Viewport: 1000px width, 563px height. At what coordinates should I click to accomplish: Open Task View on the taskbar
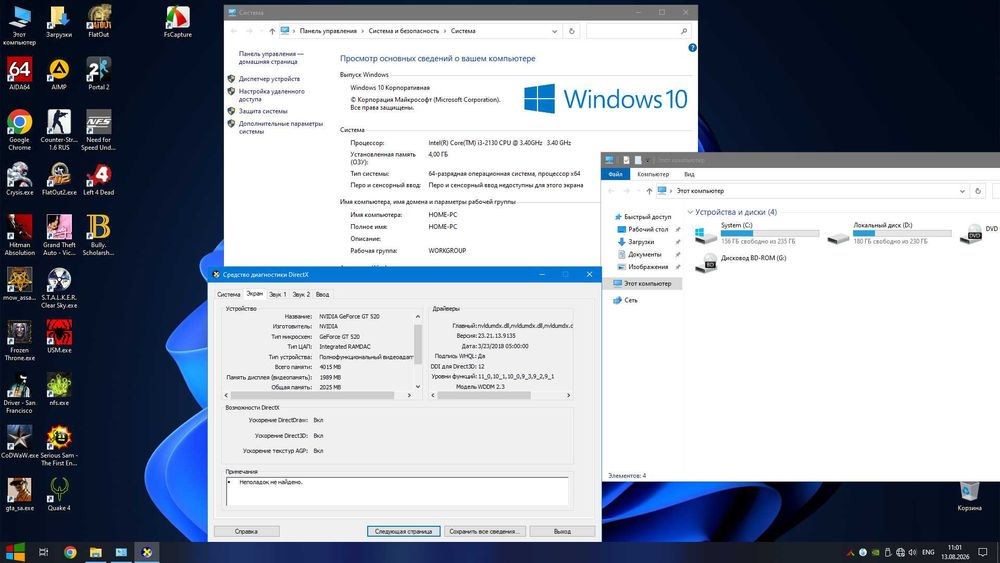click(x=43, y=552)
